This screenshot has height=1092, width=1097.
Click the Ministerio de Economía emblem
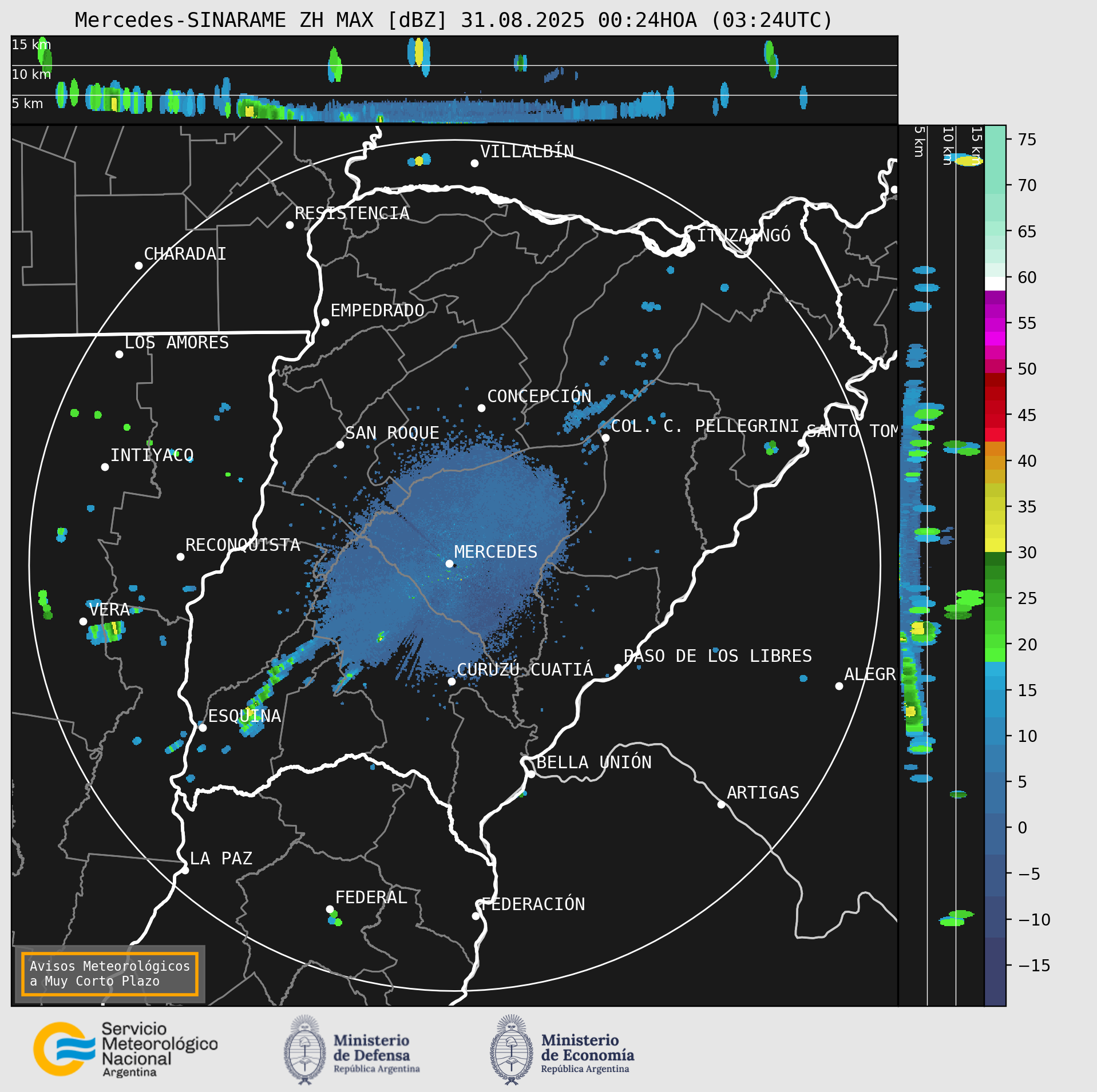[511, 1049]
